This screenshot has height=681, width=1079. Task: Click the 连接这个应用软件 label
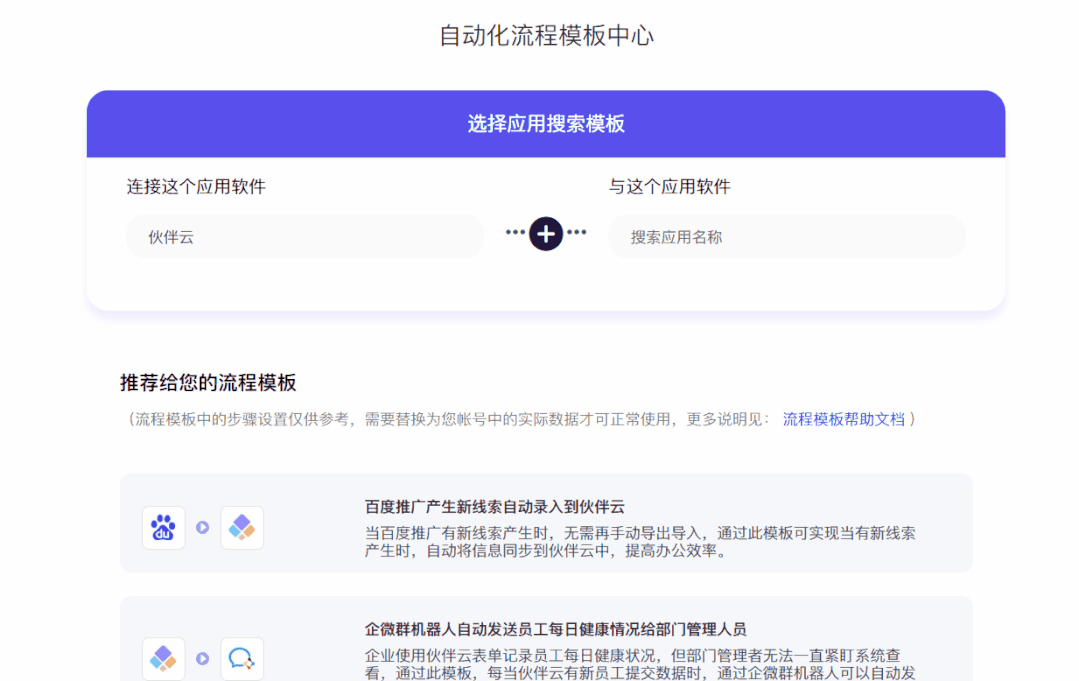(196, 186)
